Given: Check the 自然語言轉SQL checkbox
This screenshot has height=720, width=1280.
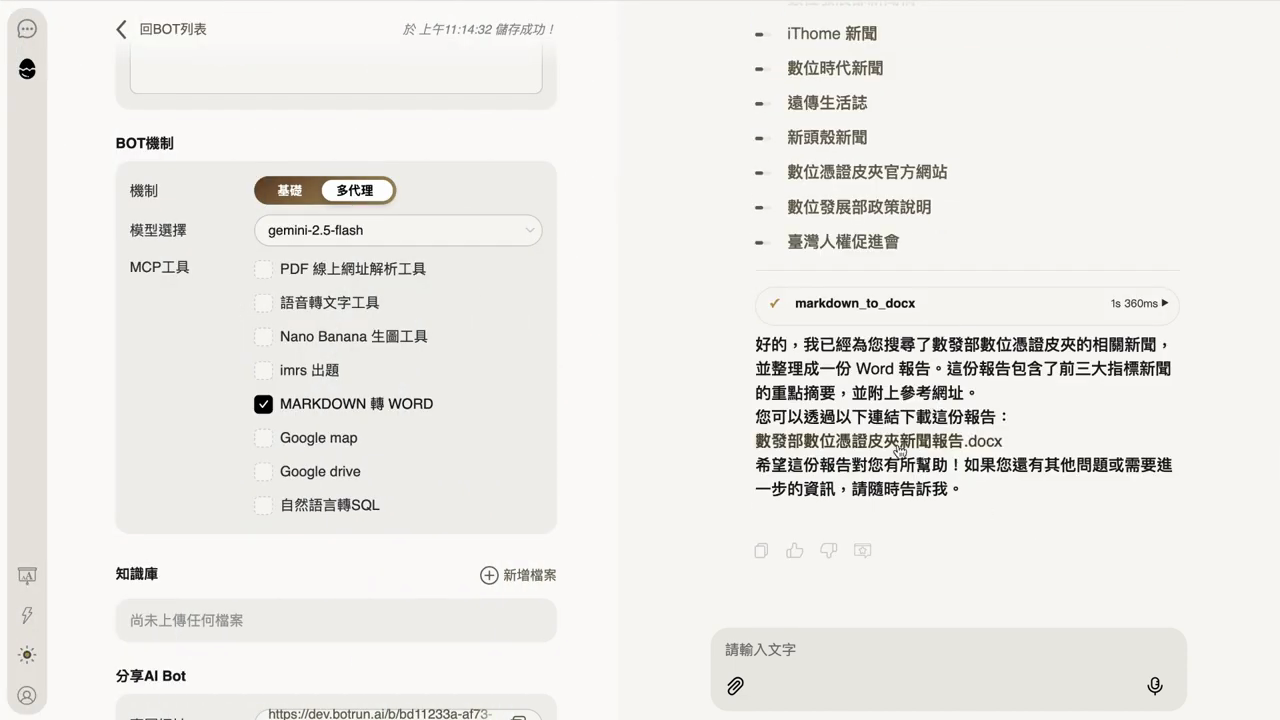Looking at the screenshot, I should point(263,505).
